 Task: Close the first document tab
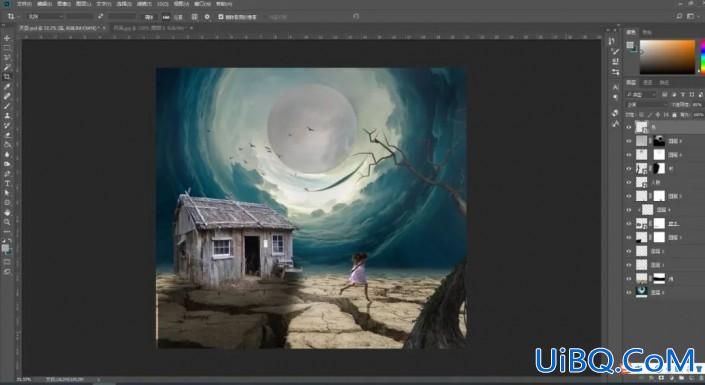pos(104,28)
